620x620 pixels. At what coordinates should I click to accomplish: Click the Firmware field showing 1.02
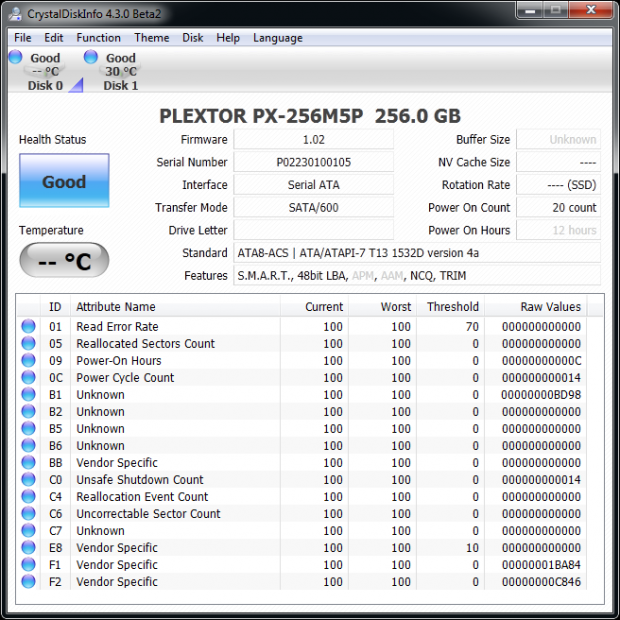click(x=314, y=140)
